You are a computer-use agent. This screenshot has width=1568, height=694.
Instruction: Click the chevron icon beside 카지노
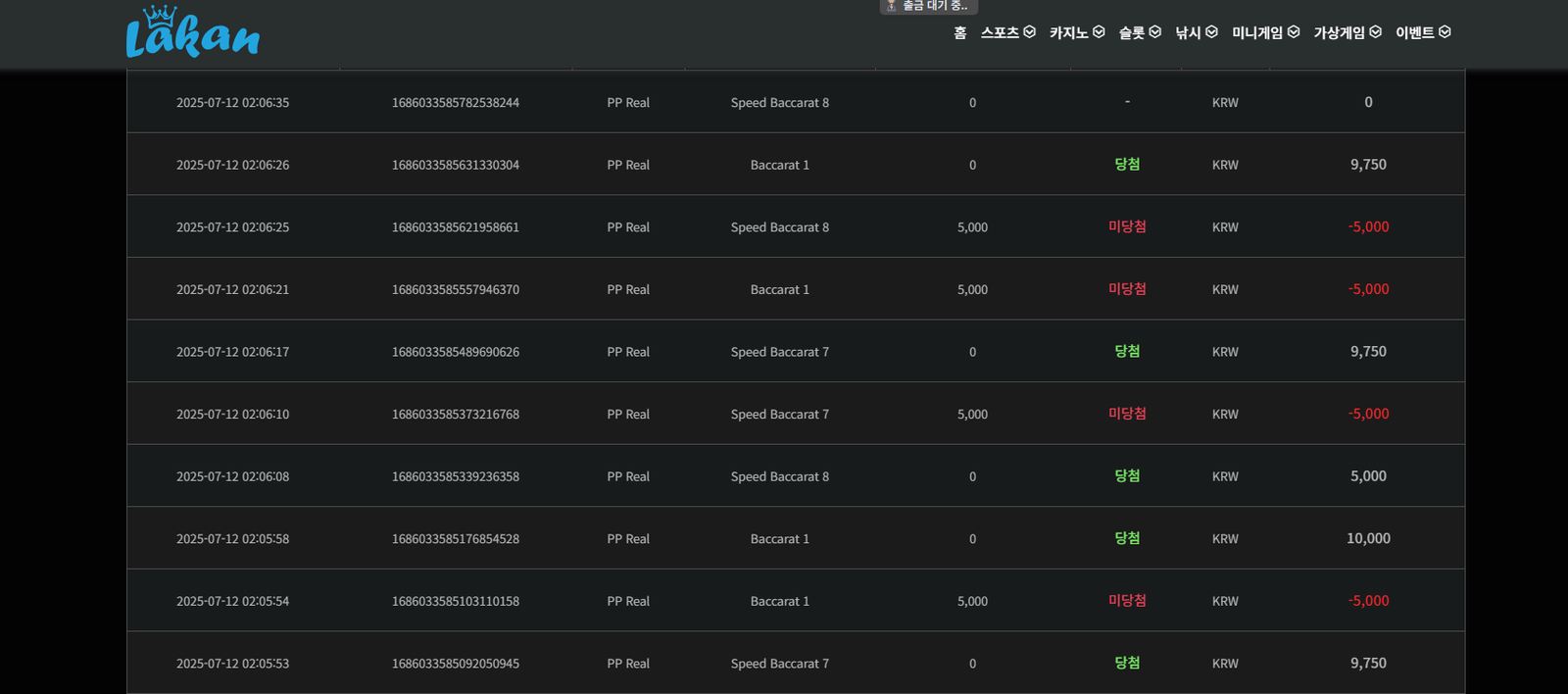point(1099,32)
